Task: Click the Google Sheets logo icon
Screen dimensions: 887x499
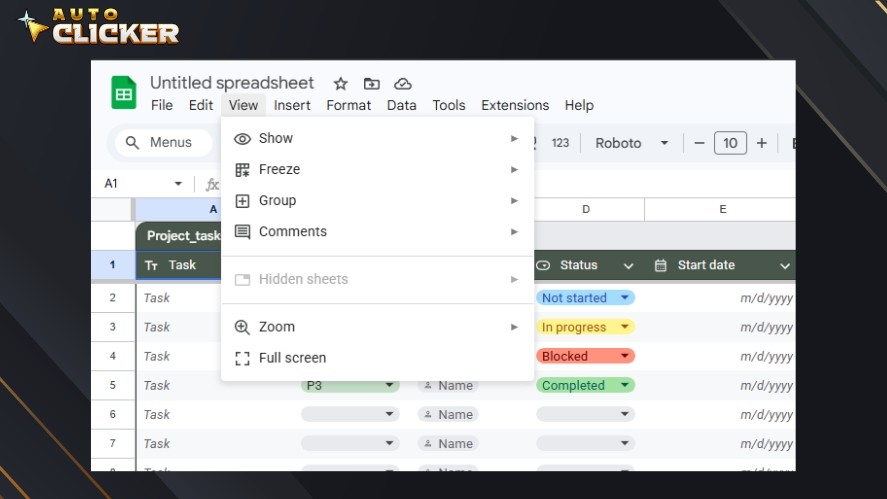Action: 124,93
